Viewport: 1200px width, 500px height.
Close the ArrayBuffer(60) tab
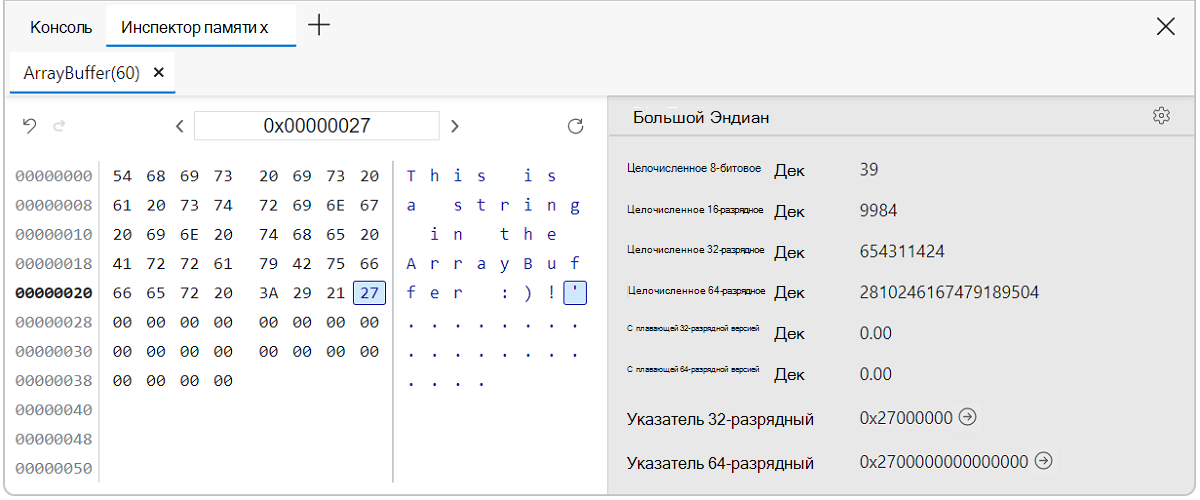click(x=159, y=73)
